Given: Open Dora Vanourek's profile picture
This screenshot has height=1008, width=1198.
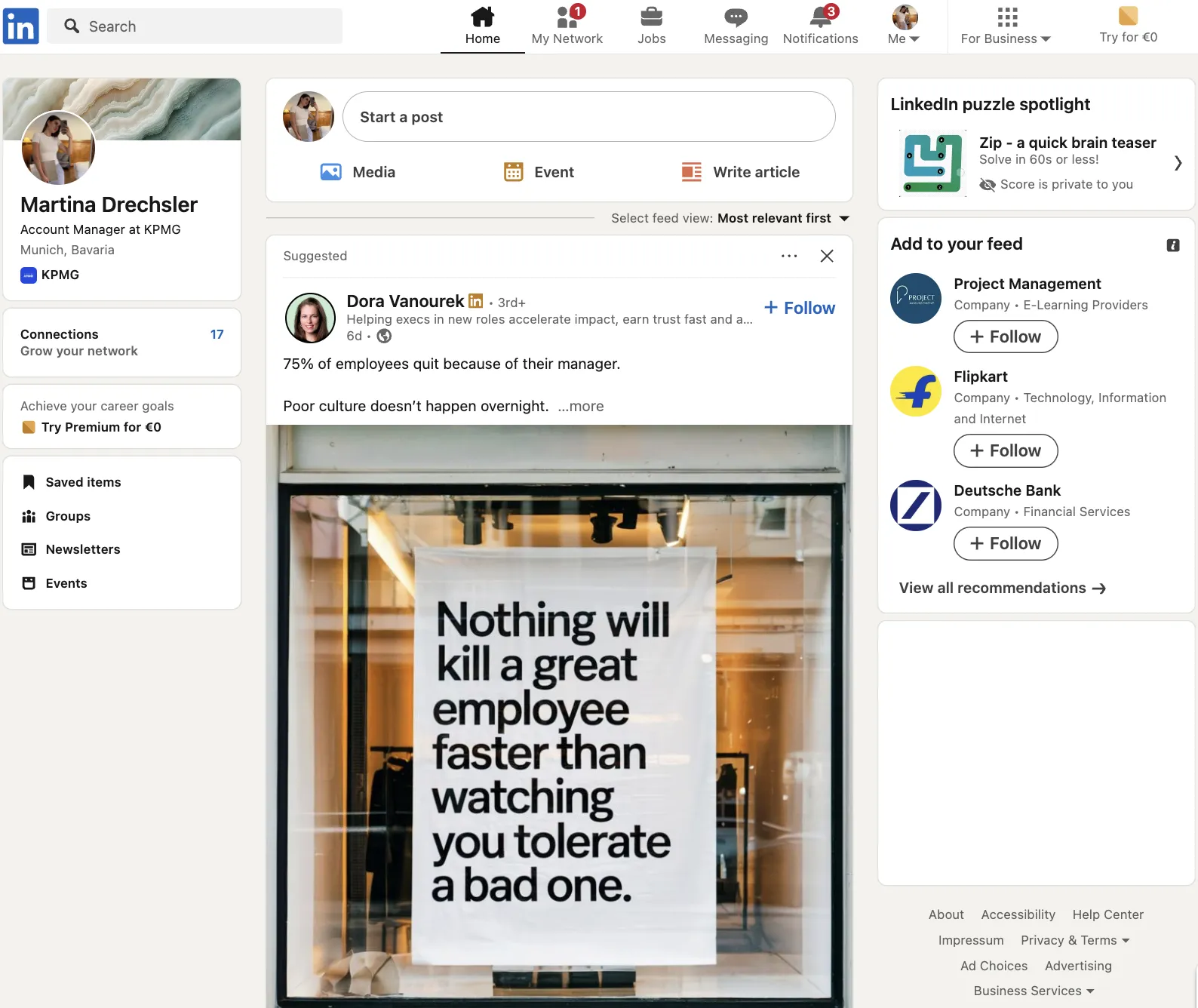Looking at the screenshot, I should [x=310, y=318].
